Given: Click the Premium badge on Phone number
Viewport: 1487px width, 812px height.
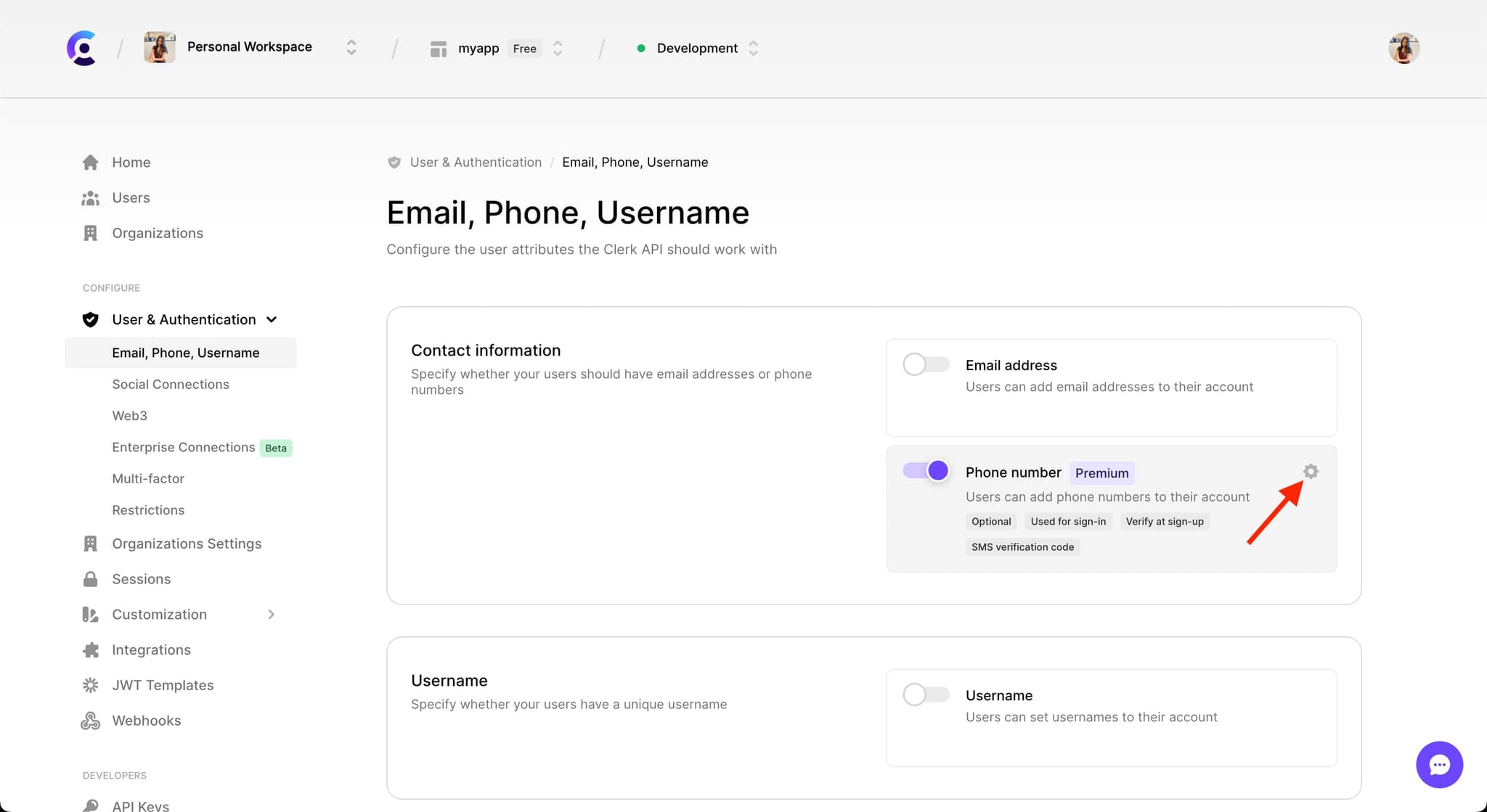Looking at the screenshot, I should coord(1101,473).
